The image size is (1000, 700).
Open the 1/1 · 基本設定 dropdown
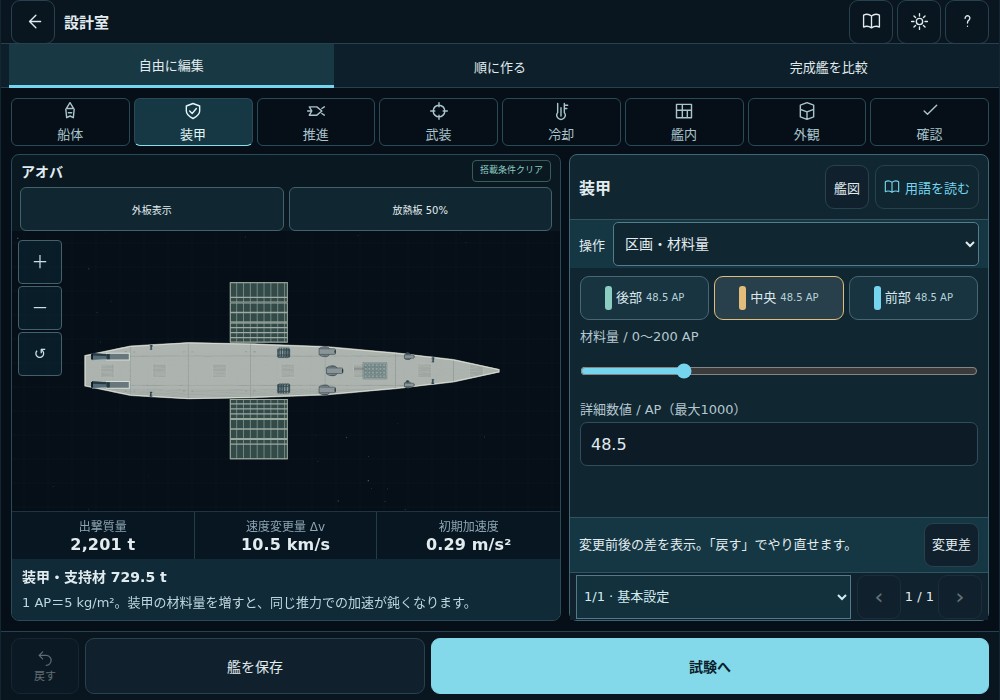(x=713, y=597)
